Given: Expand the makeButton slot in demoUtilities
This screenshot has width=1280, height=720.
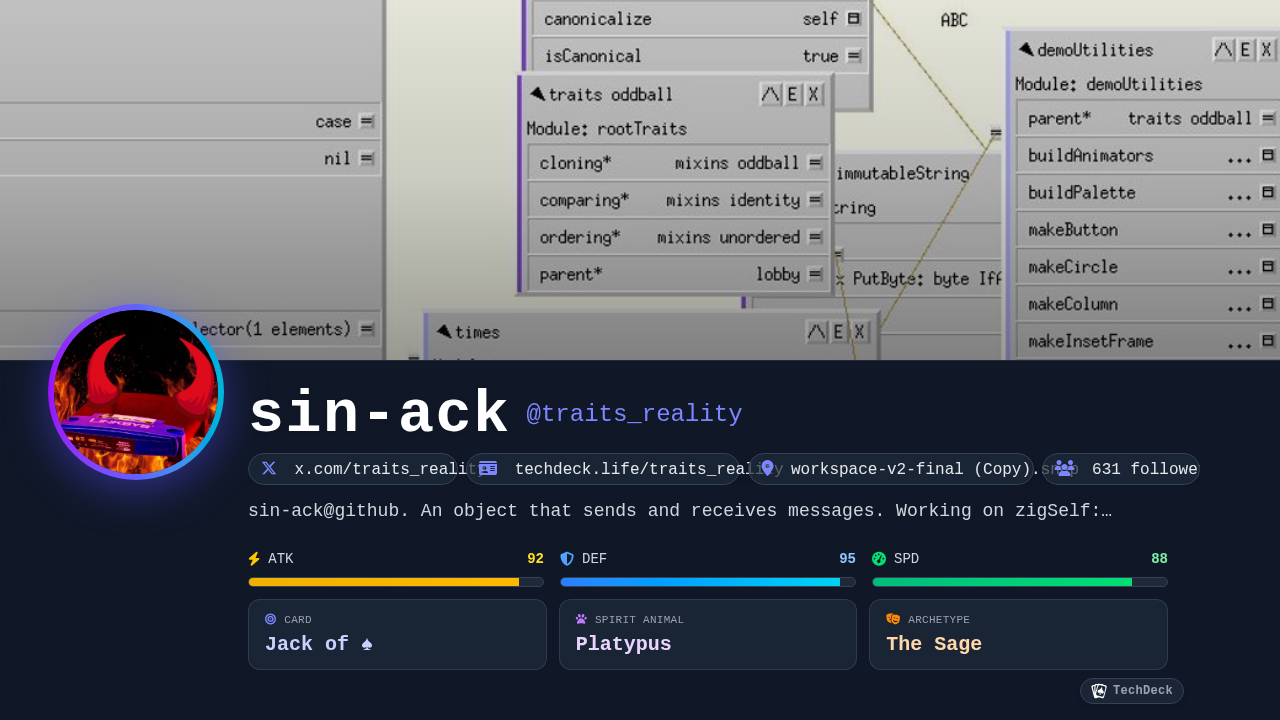Looking at the screenshot, I should [1268, 229].
